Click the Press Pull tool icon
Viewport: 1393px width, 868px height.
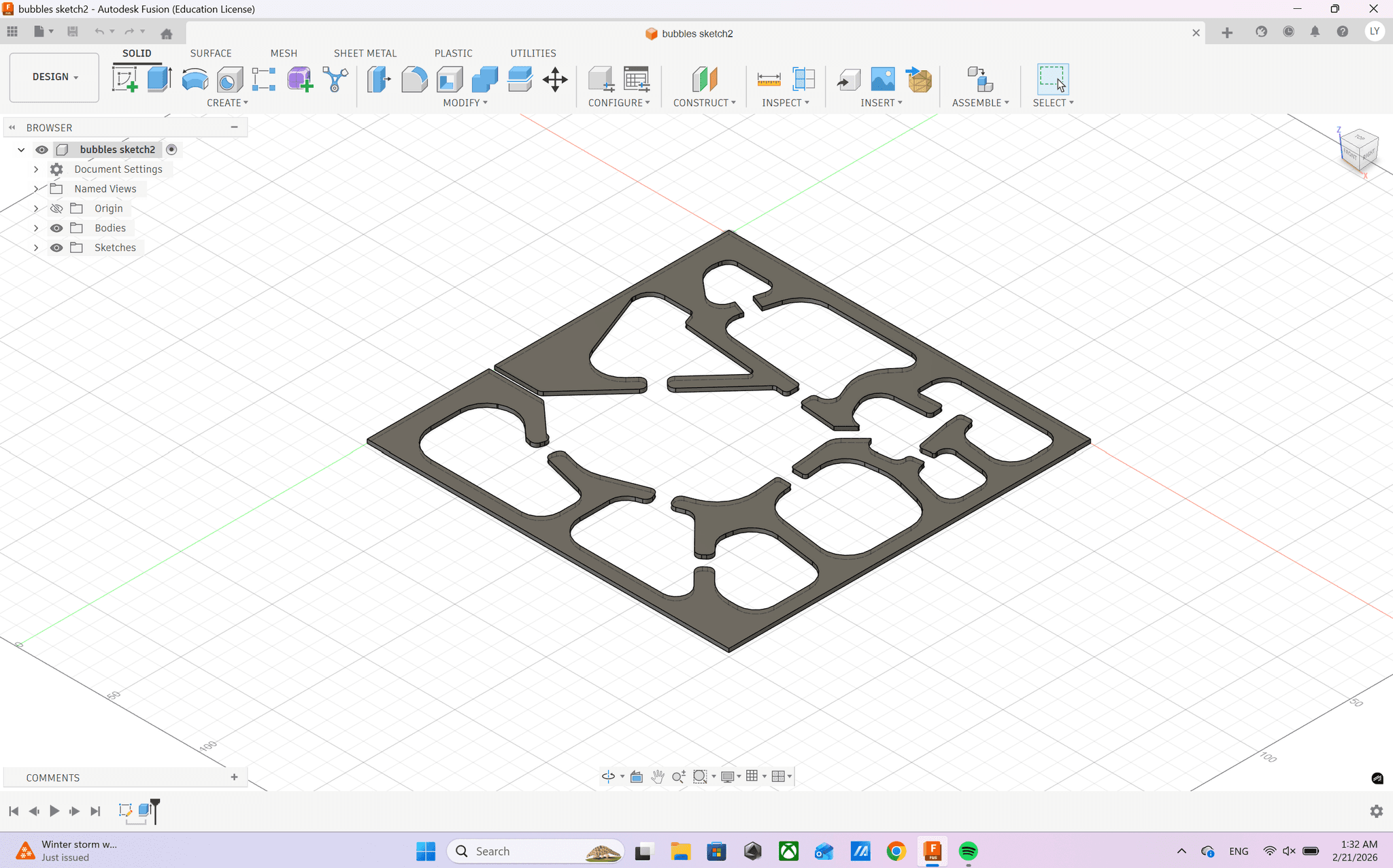379,79
